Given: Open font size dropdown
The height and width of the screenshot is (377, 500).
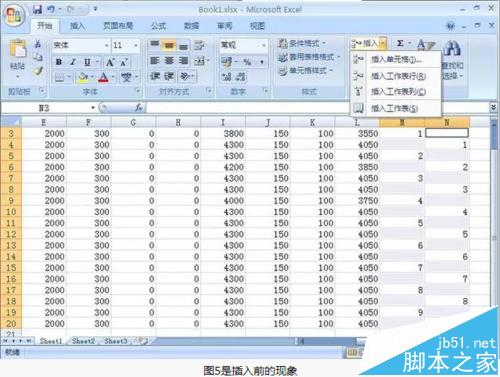Looking at the screenshot, I should 136,45.
